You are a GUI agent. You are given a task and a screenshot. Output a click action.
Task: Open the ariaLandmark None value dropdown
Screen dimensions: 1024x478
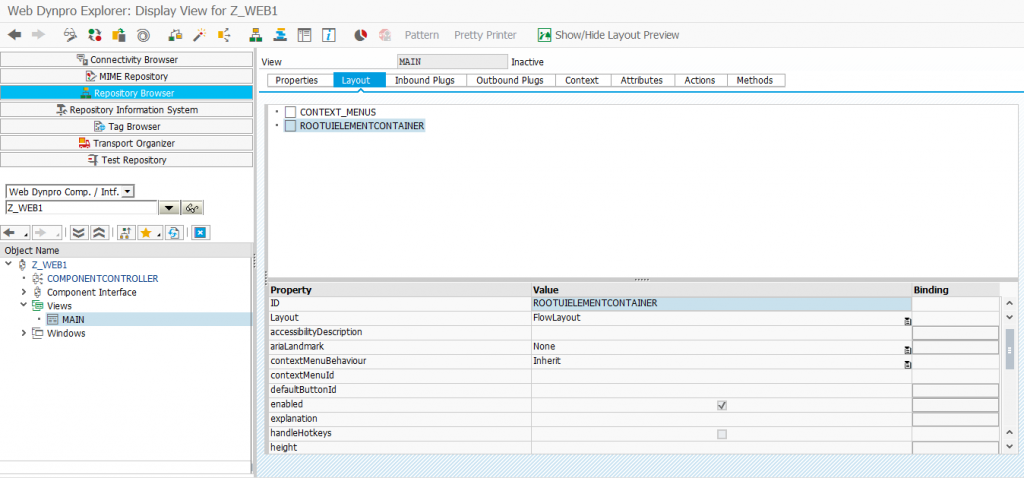click(908, 350)
